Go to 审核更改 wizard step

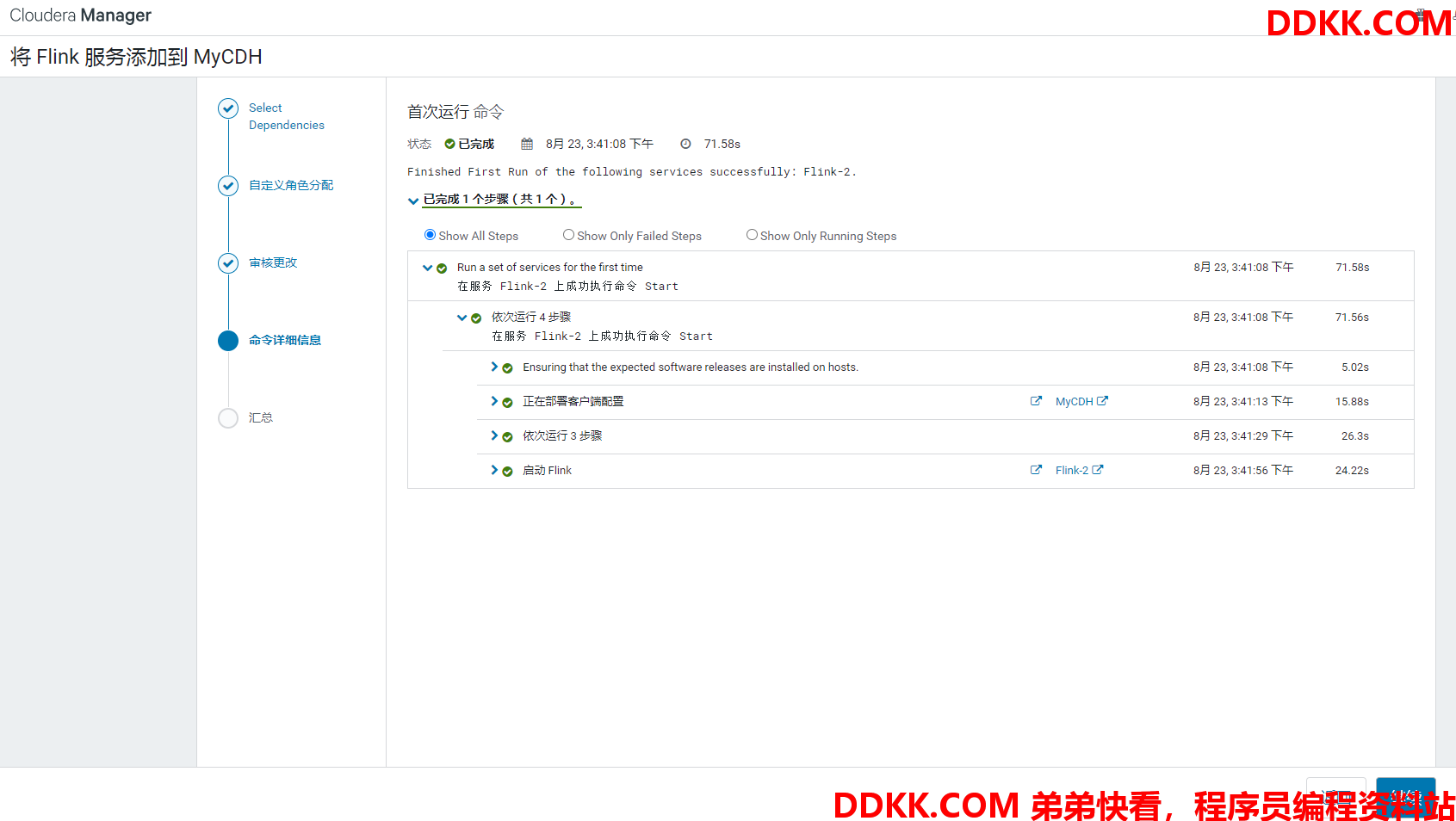pos(273,262)
